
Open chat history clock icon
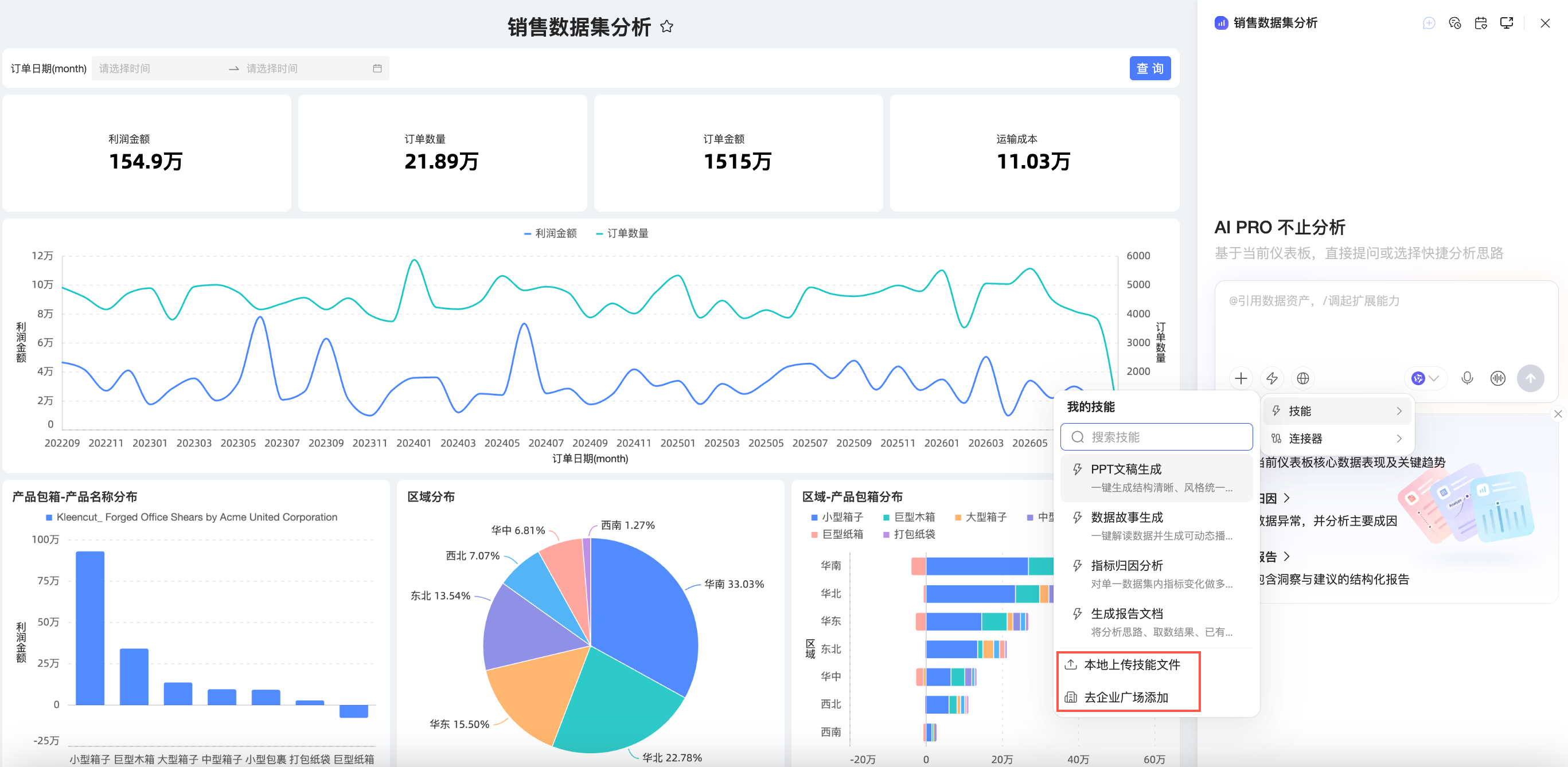pos(1455,23)
